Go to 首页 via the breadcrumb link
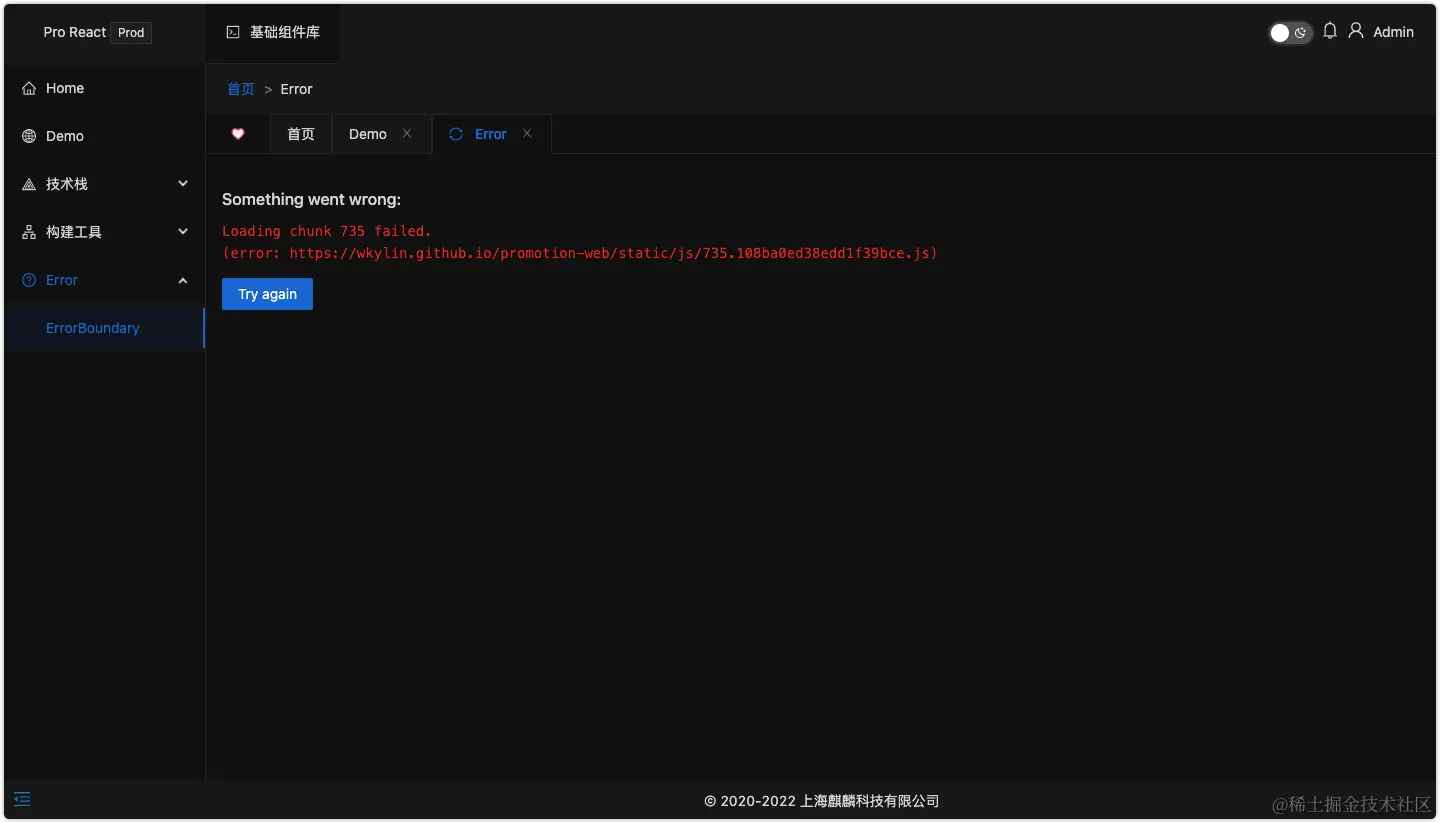 241,89
